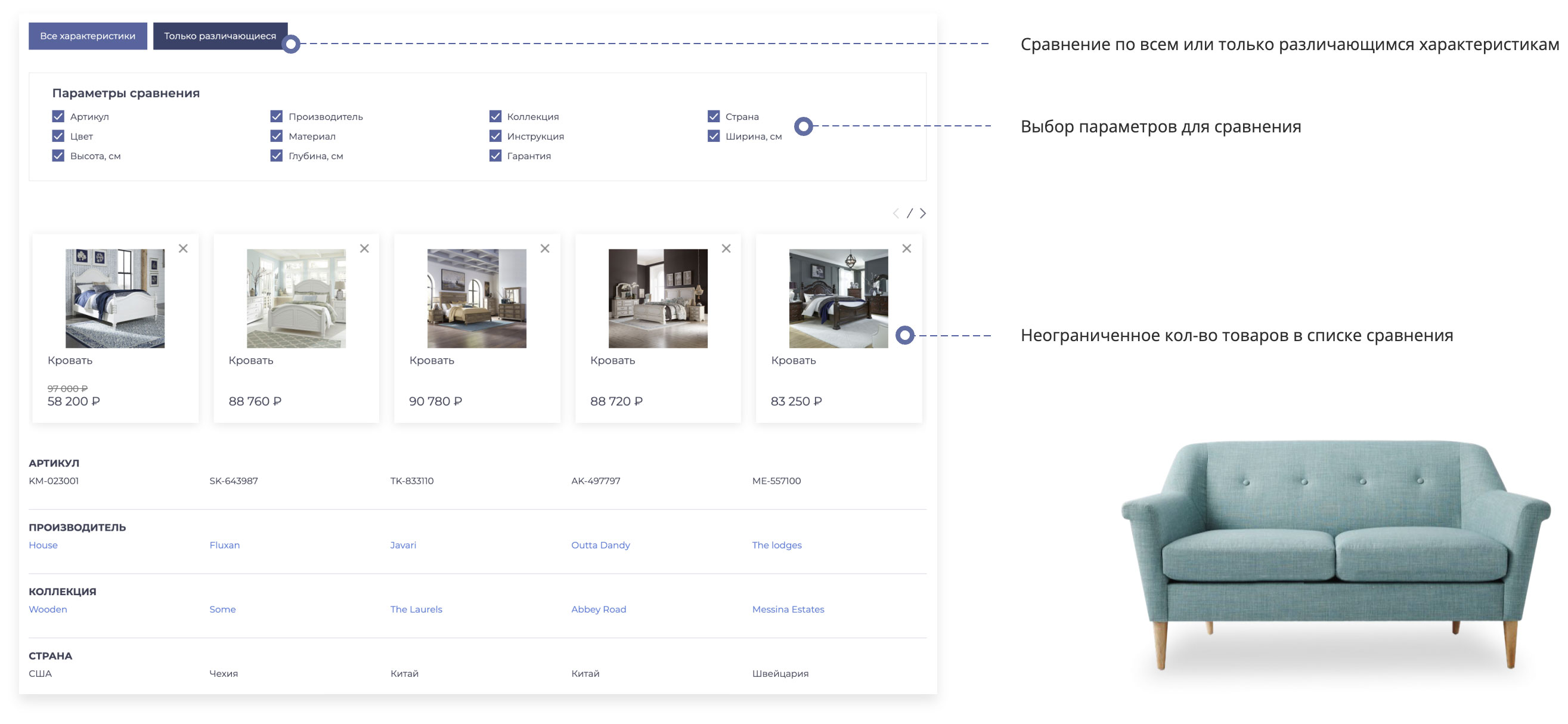The image size is (1568, 724).
Task: Open the Messina Estates collection link
Action: [788, 609]
